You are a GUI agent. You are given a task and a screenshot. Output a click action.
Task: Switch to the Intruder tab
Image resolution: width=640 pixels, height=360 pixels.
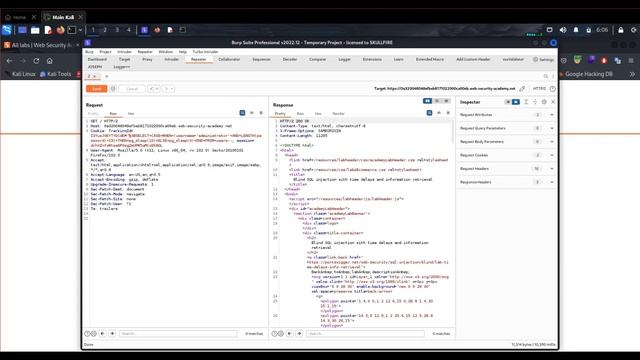coord(171,59)
